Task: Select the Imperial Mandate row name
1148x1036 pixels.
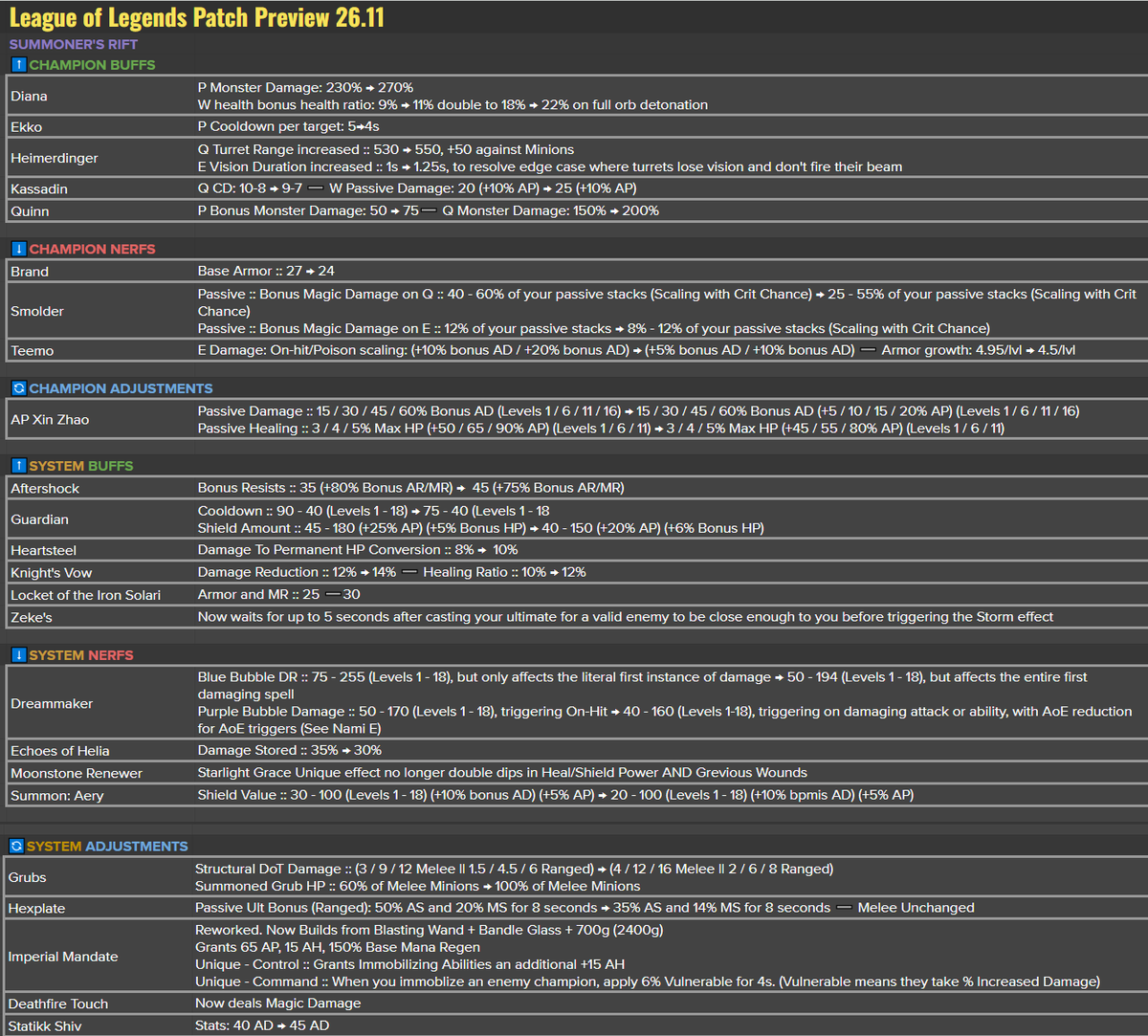Action: pos(63,957)
